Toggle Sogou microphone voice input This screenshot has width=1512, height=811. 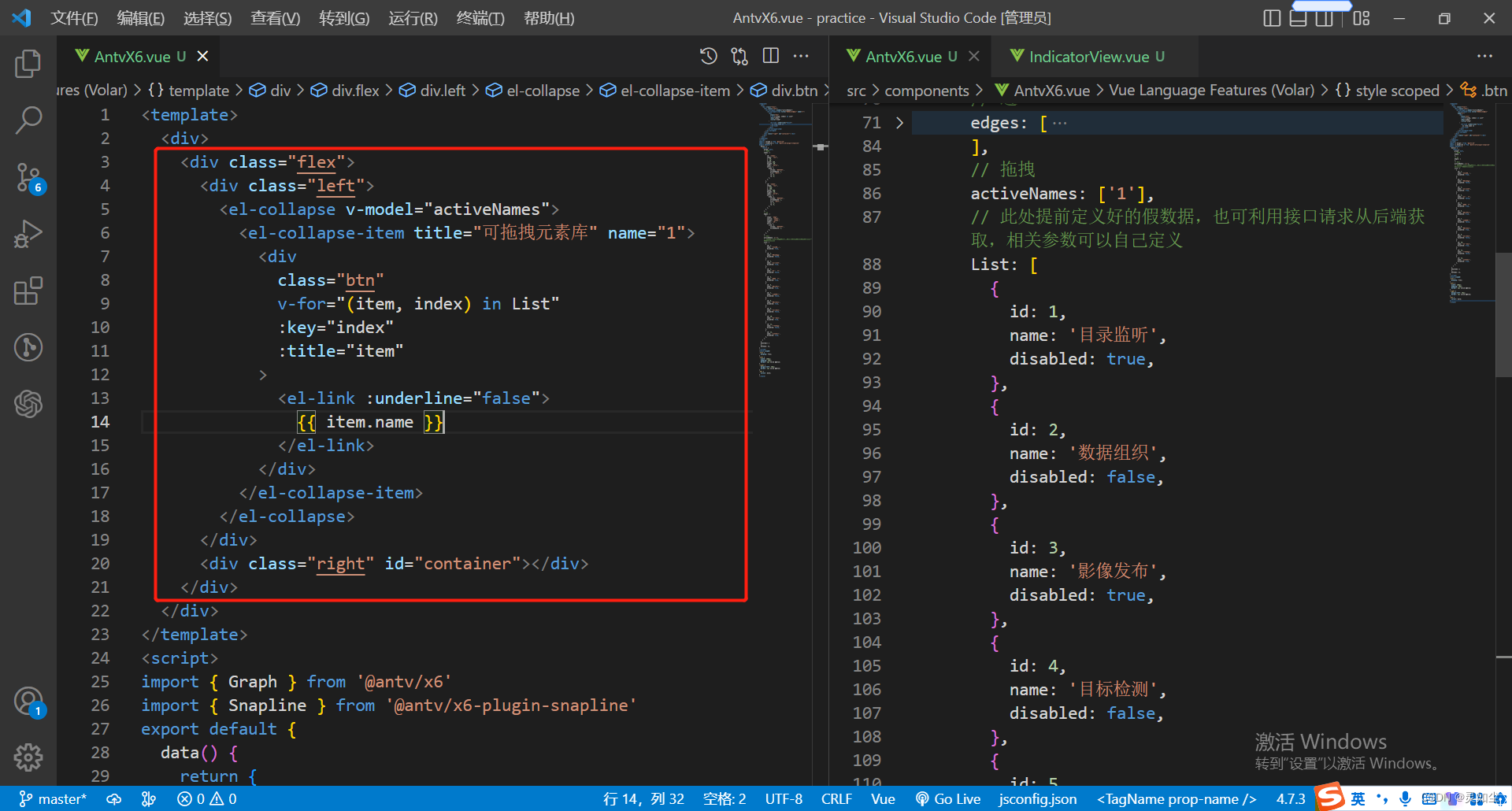click(1405, 799)
